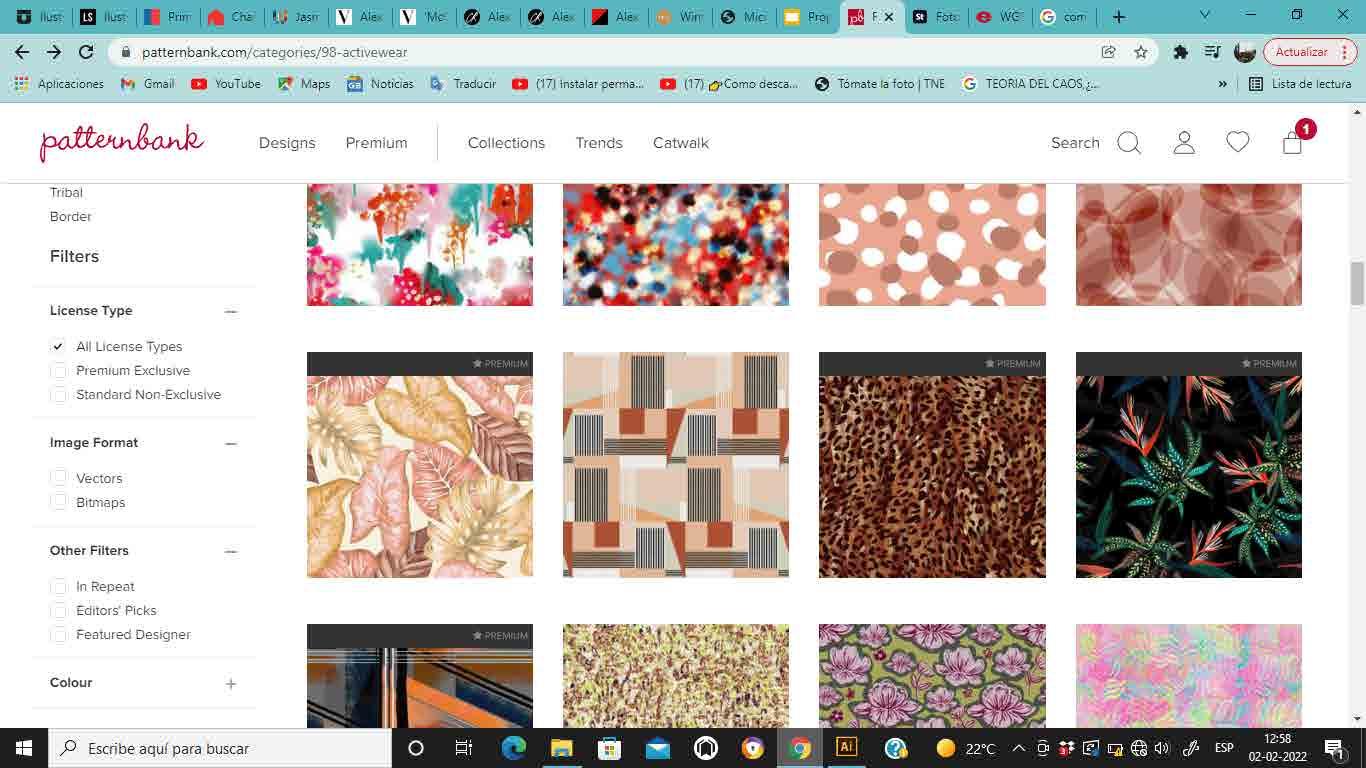Screen dimensions: 1366x768
Task: Check Standard Non-Exclusive license filter
Action: [x=59, y=394]
